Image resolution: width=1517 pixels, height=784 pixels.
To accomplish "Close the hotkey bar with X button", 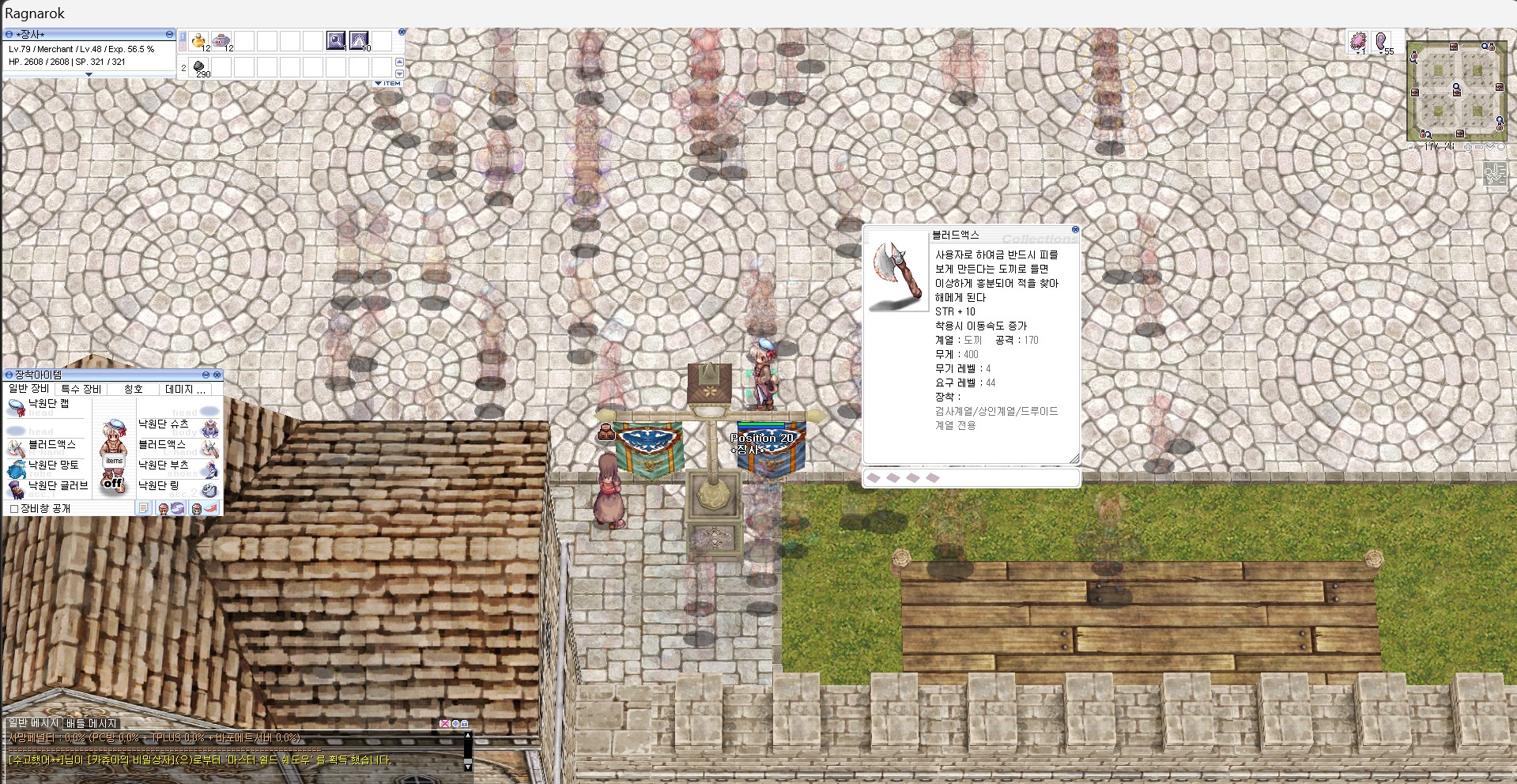I will click(x=402, y=32).
